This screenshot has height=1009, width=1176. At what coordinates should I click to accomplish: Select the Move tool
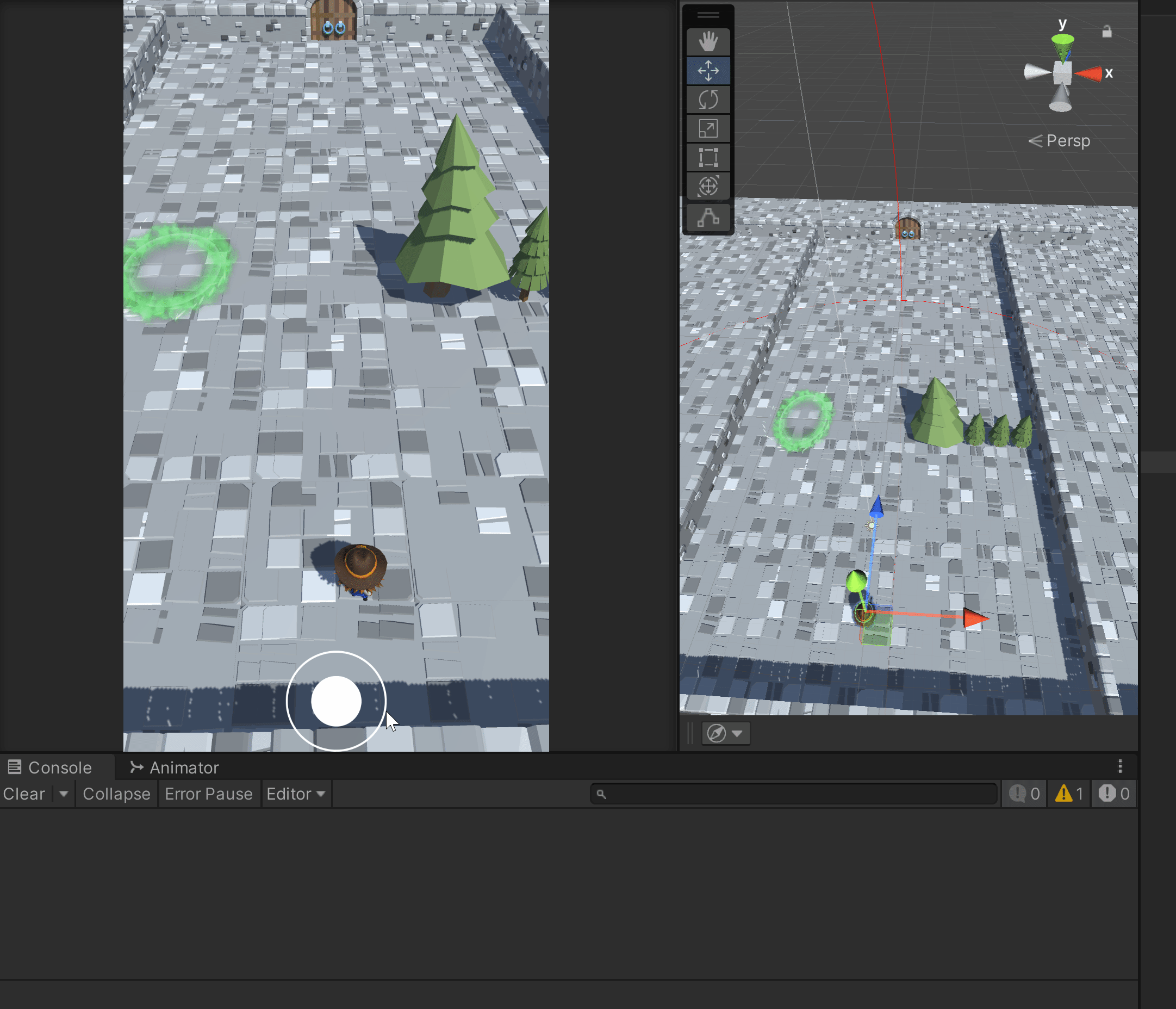tap(708, 71)
